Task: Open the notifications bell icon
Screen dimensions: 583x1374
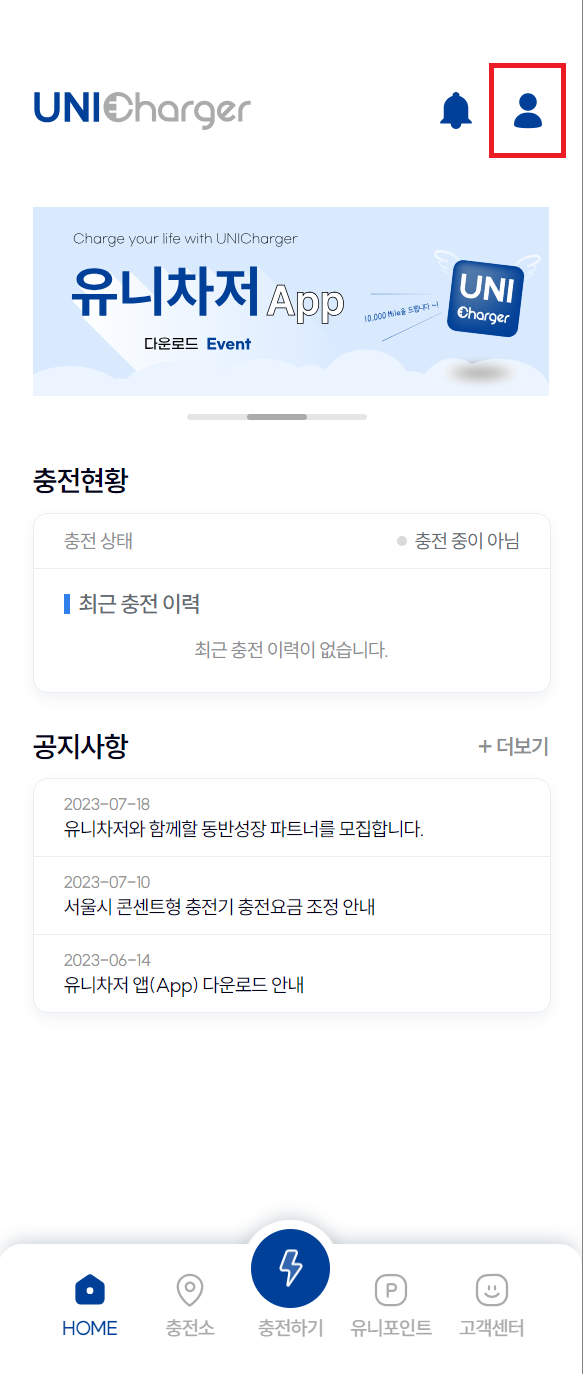Action: (456, 110)
